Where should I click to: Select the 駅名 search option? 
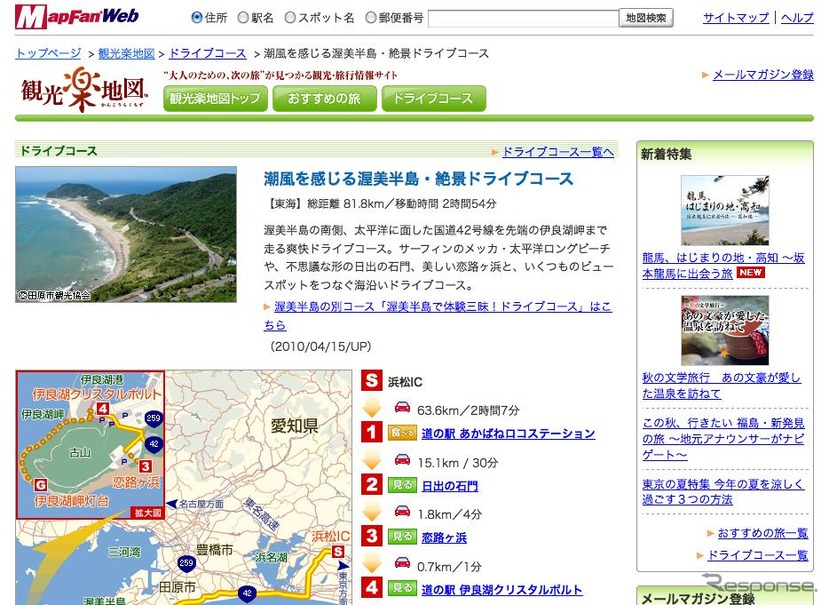[243, 18]
